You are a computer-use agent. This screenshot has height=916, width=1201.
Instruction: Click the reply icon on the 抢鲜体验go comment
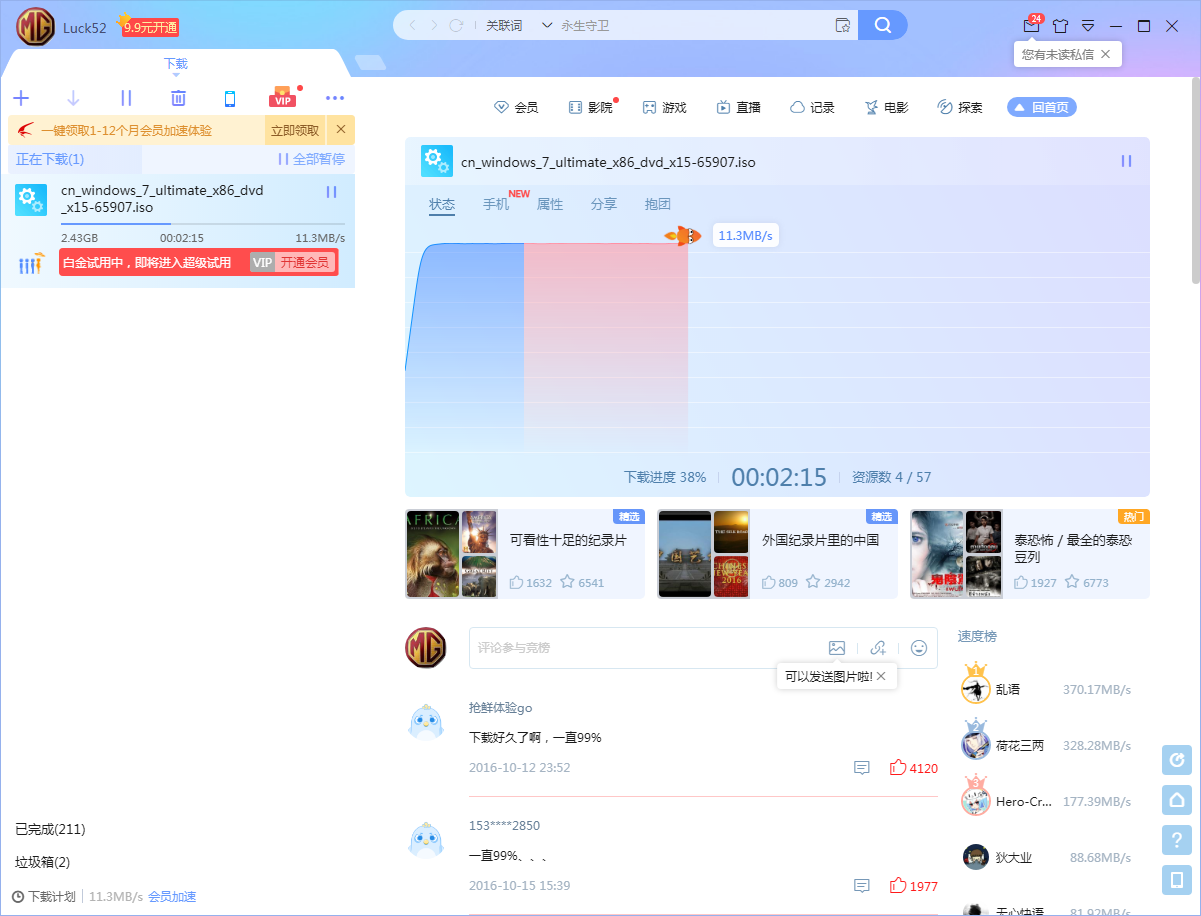[861, 768]
